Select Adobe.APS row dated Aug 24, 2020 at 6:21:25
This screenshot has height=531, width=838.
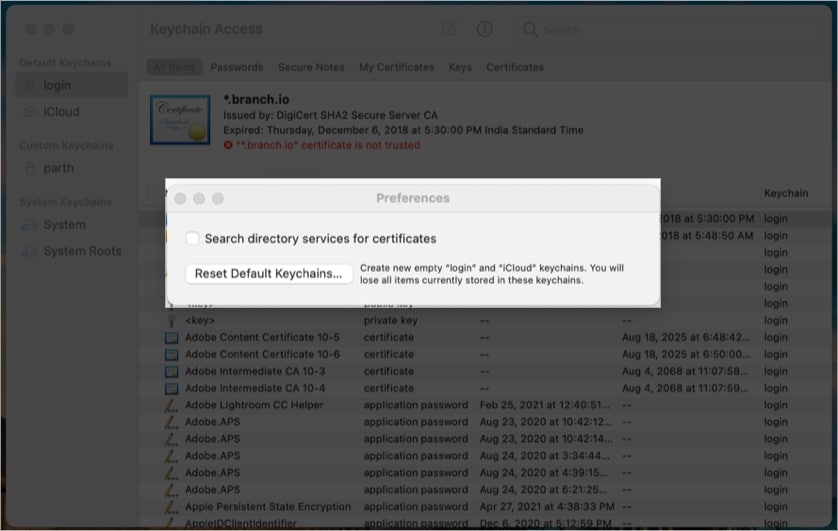[x=486, y=490]
